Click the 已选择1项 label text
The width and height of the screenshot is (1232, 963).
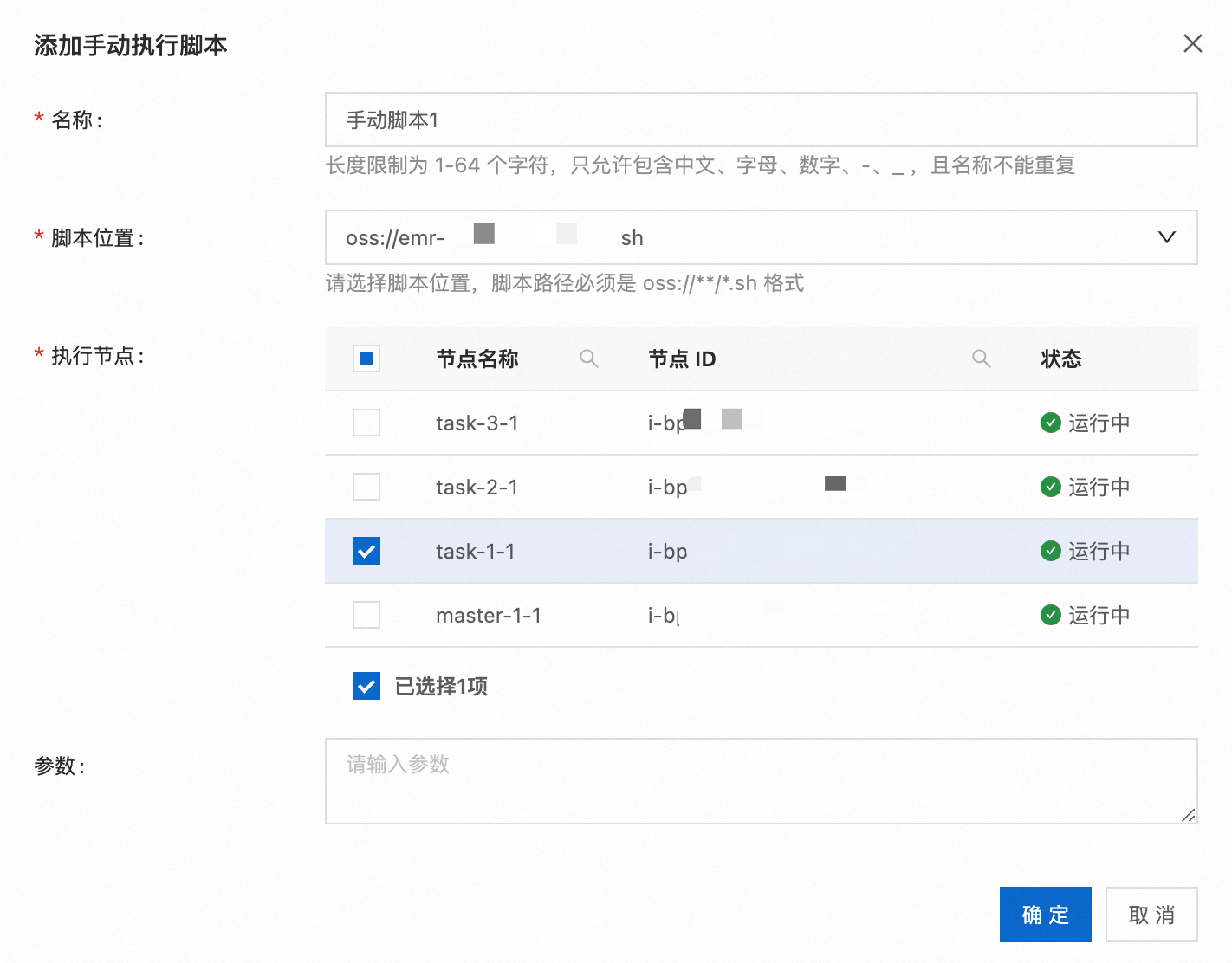(x=442, y=686)
